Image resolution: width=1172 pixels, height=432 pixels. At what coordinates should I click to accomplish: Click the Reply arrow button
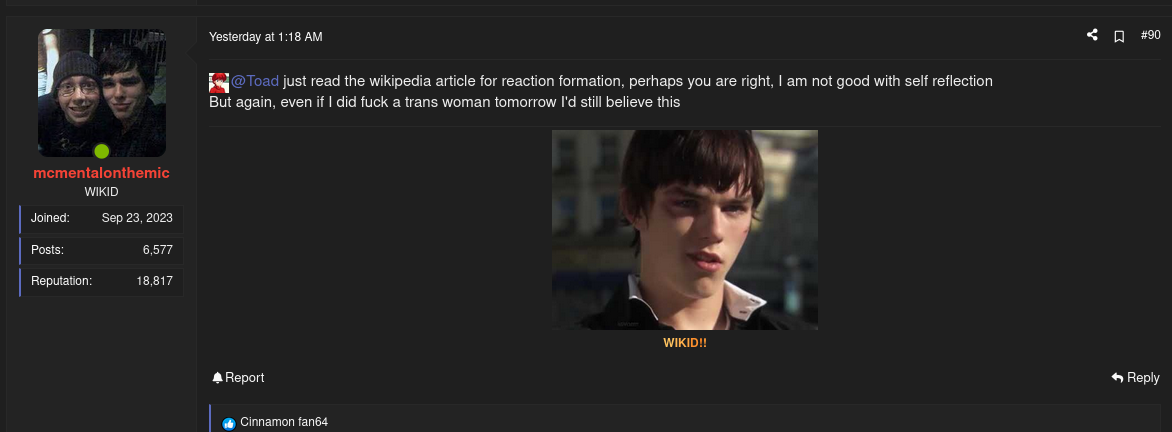click(x=1135, y=377)
